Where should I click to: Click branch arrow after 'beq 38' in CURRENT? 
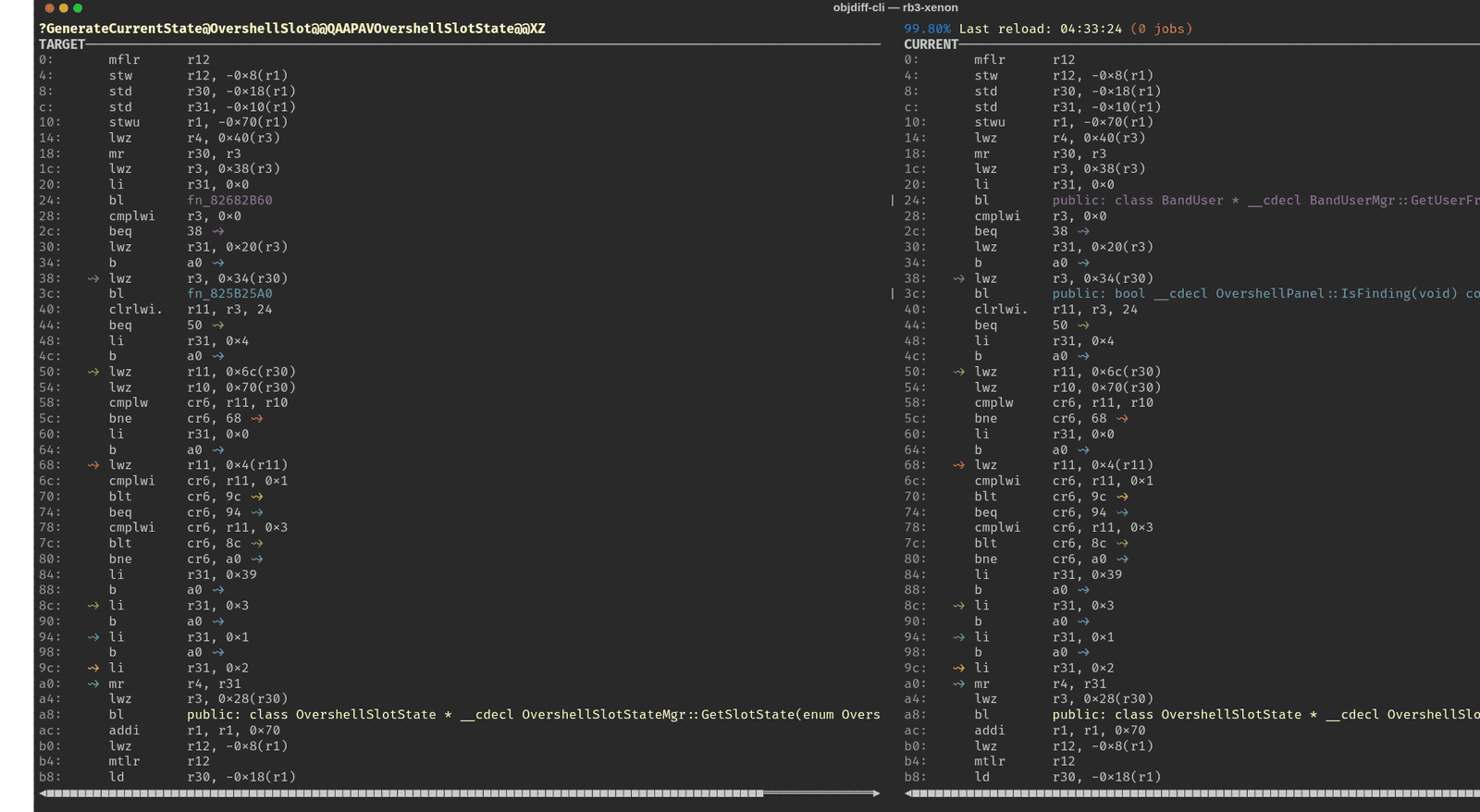click(x=1083, y=231)
